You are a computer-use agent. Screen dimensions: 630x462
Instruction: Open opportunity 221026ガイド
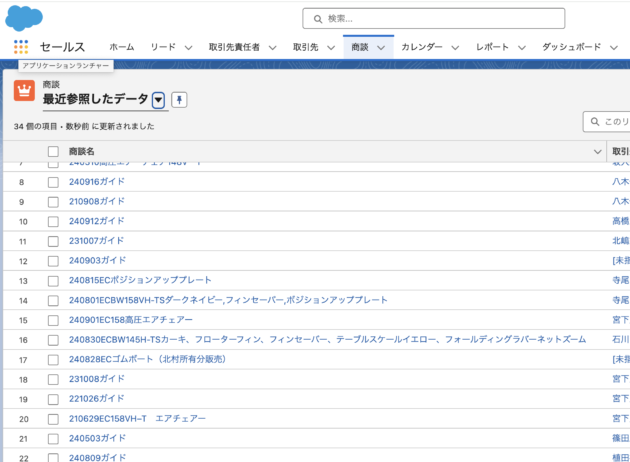96,399
